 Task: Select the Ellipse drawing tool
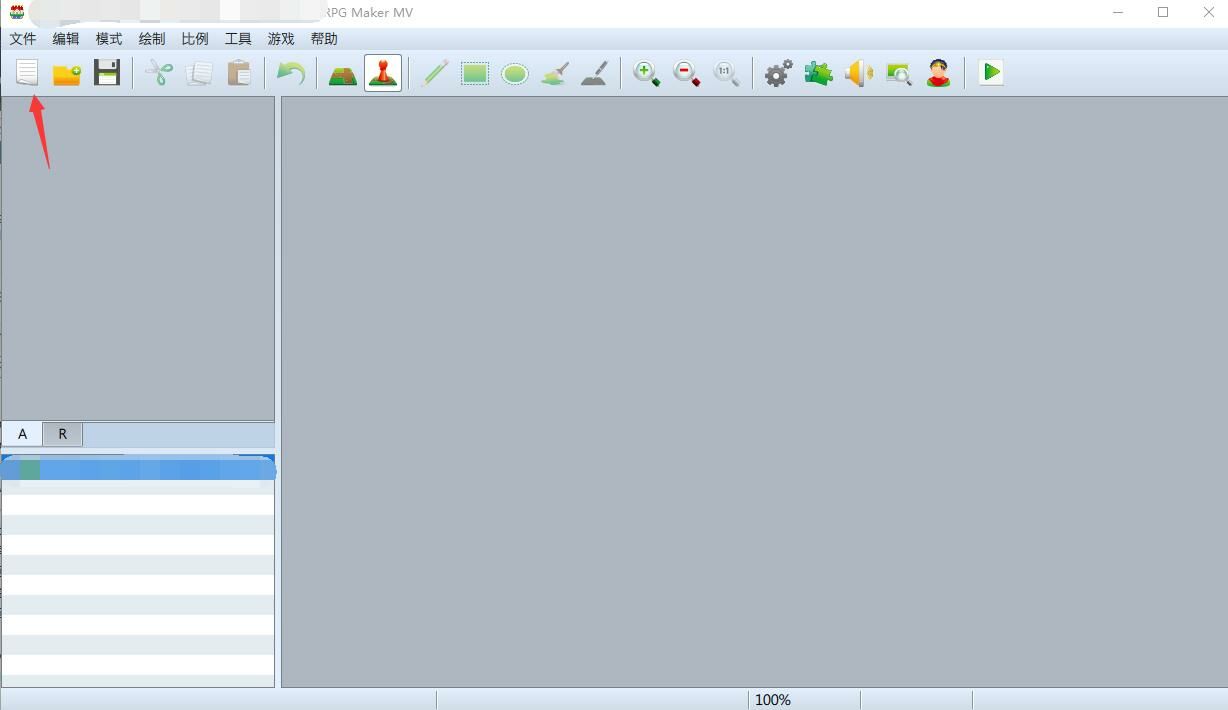(x=515, y=73)
